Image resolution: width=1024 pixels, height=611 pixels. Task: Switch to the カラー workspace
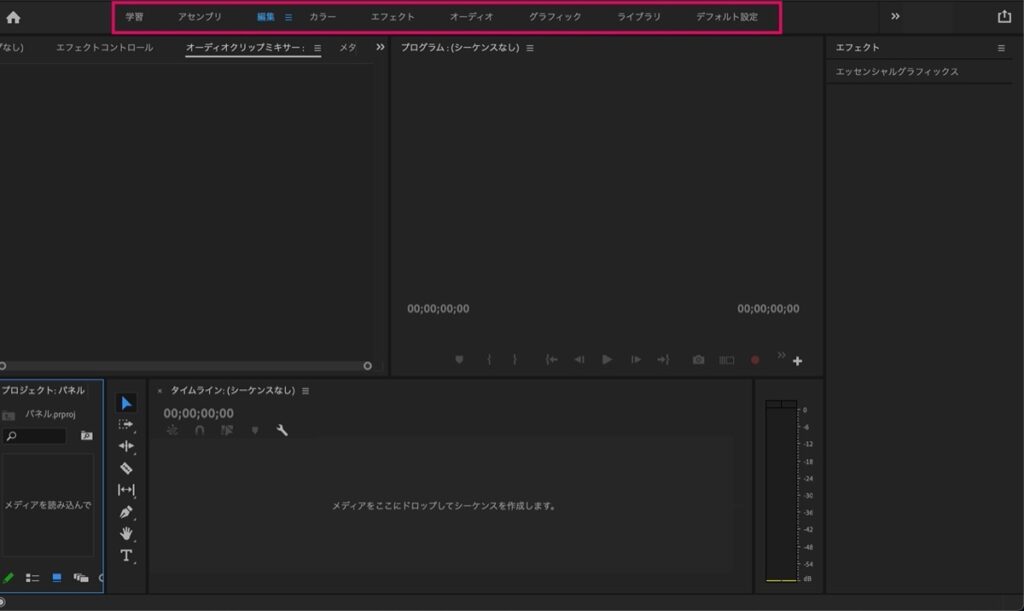[x=323, y=17]
